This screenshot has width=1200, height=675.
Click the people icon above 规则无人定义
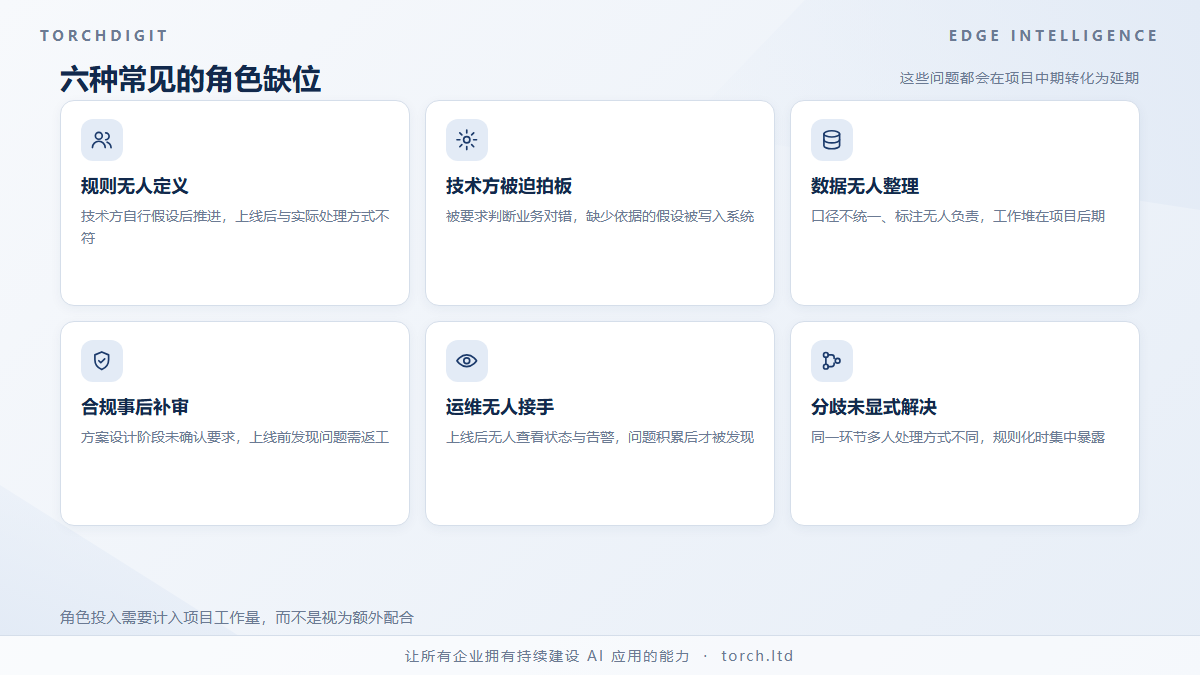click(x=102, y=140)
